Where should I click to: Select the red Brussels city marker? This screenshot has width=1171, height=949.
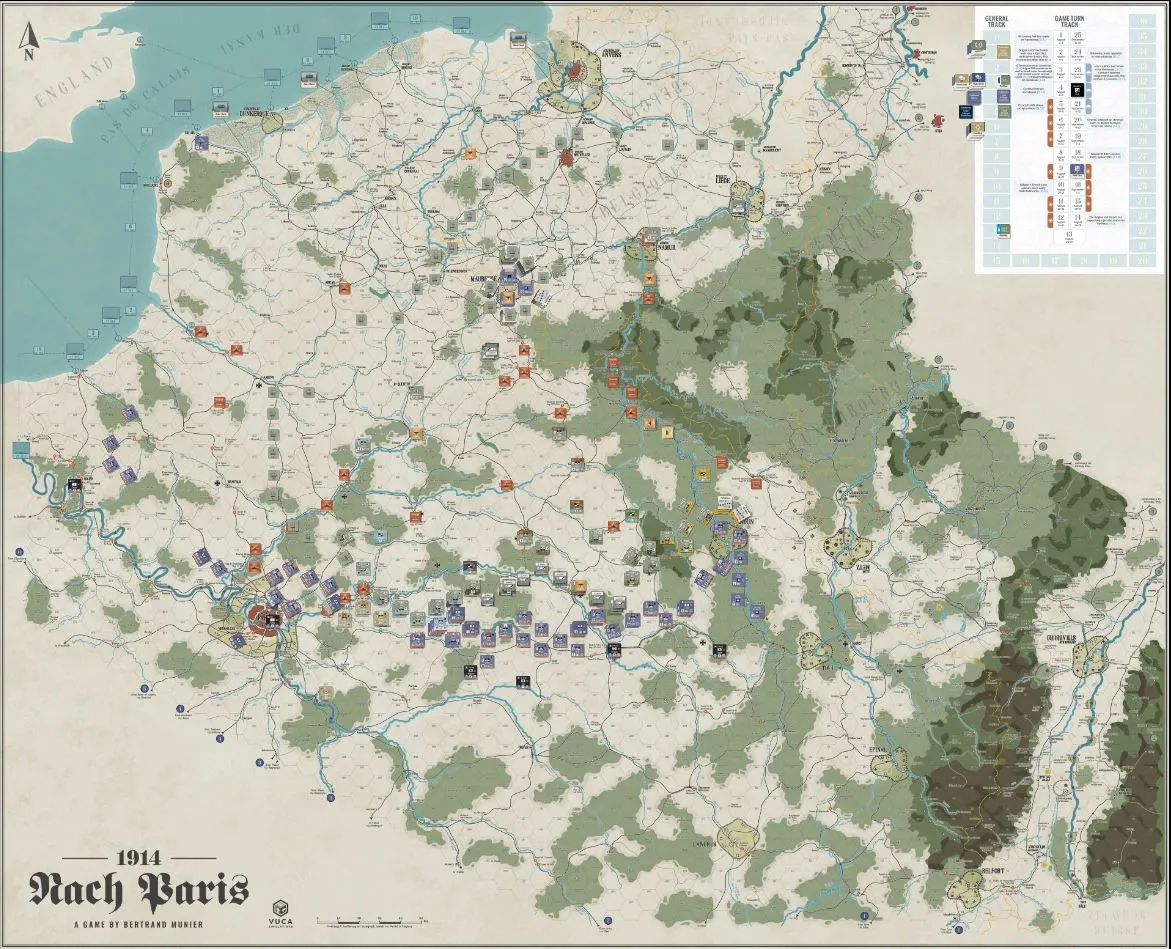567,158
